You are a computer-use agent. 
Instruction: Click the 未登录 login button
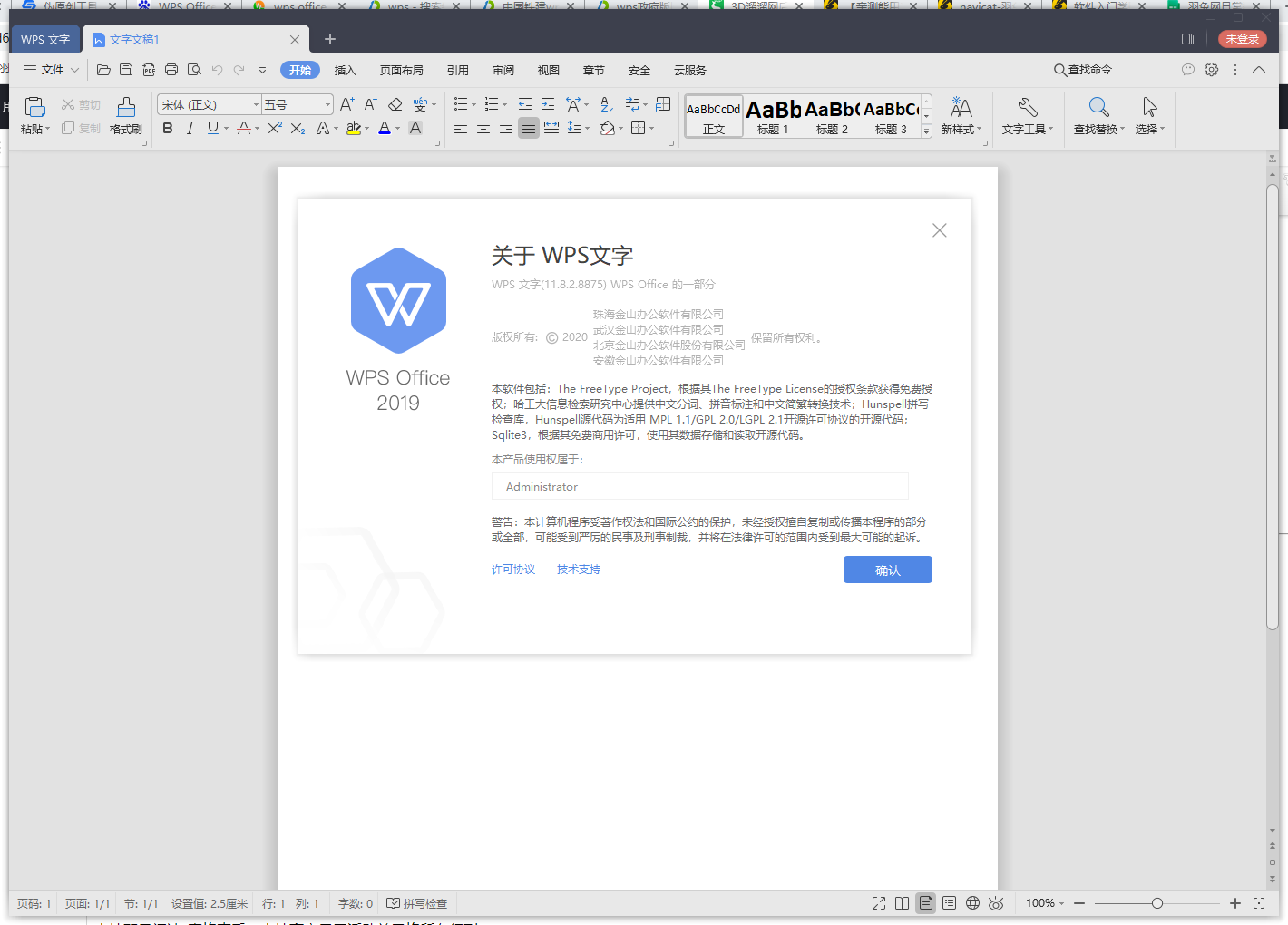pos(1243,39)
